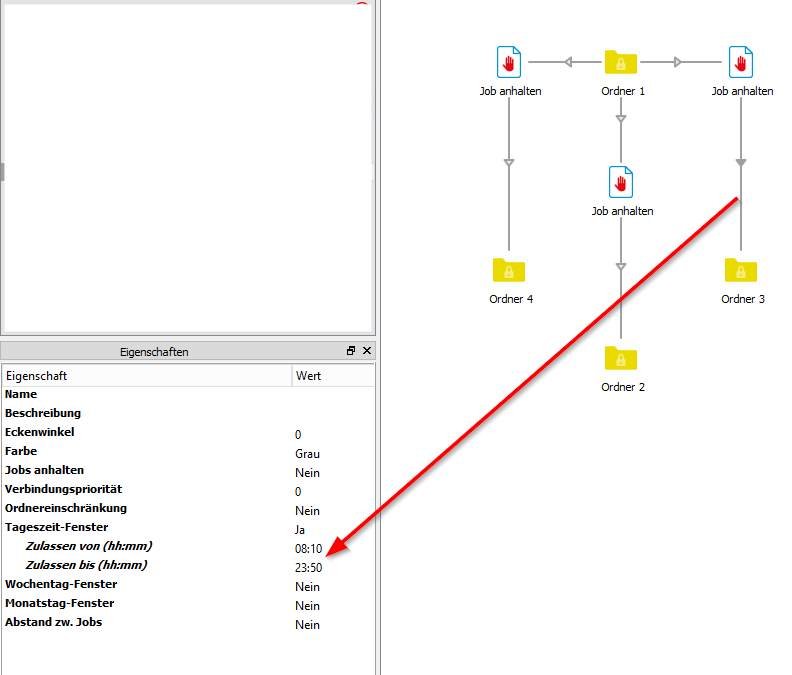Screen dimensions: 792x675
Task: Change Jobs anhalten value Nein
Action: pyautogui.click(x=307, y=473)
